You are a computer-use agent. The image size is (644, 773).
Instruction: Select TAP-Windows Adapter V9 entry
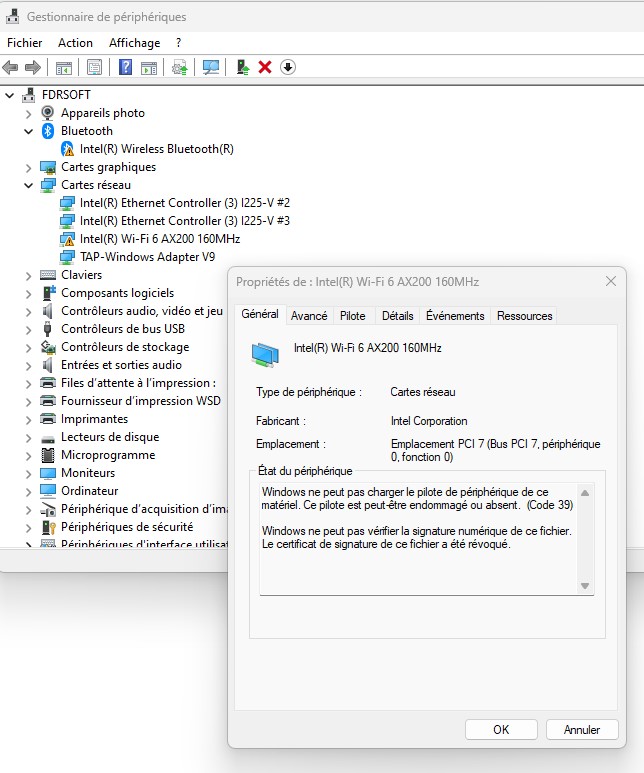(x=147, y=257)
